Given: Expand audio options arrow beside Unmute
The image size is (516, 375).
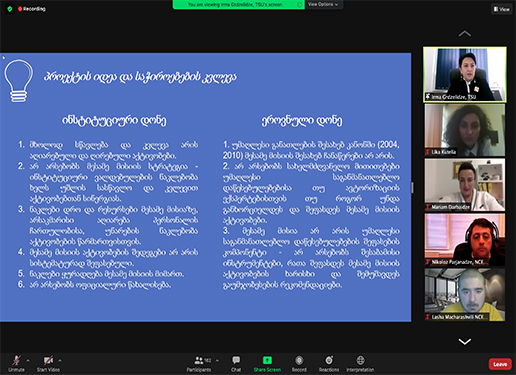Looking at the screenshot, I should tap(28, 360).
